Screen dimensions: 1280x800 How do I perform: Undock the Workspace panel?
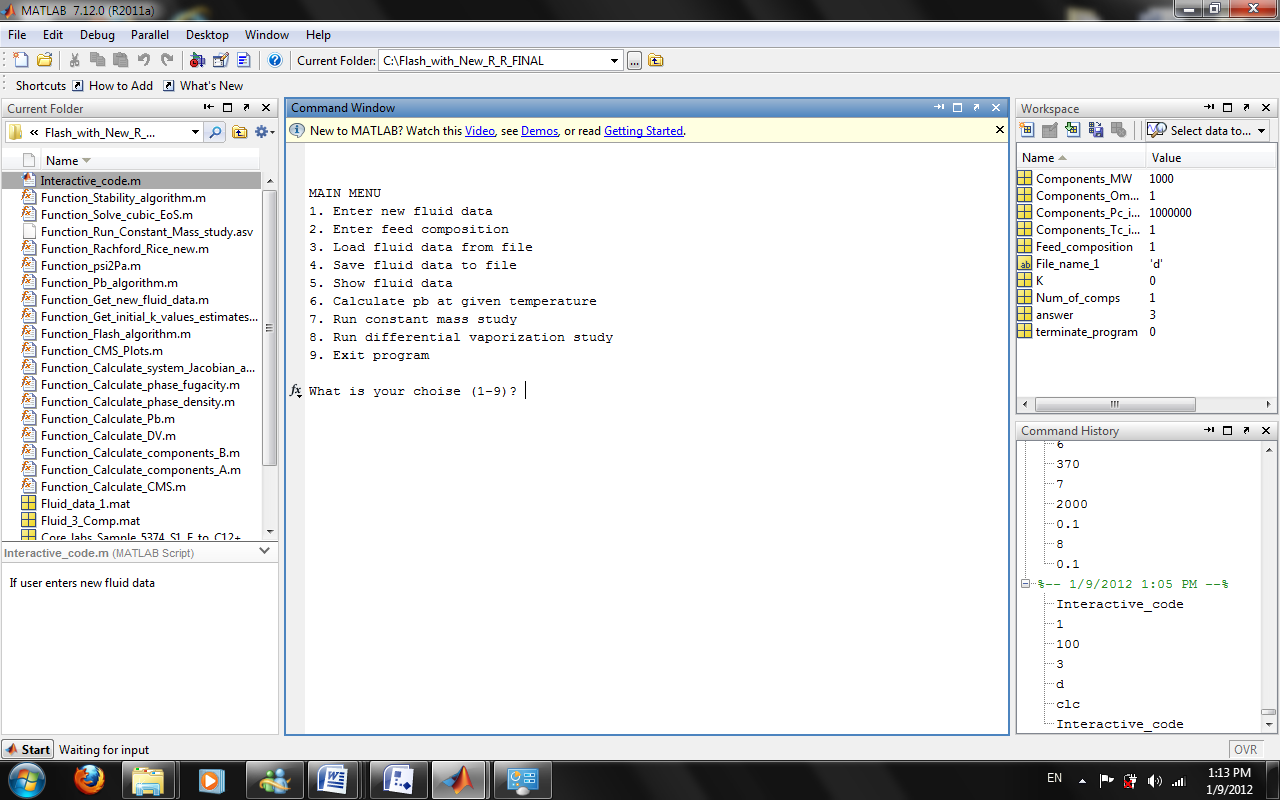[1247, 108]
